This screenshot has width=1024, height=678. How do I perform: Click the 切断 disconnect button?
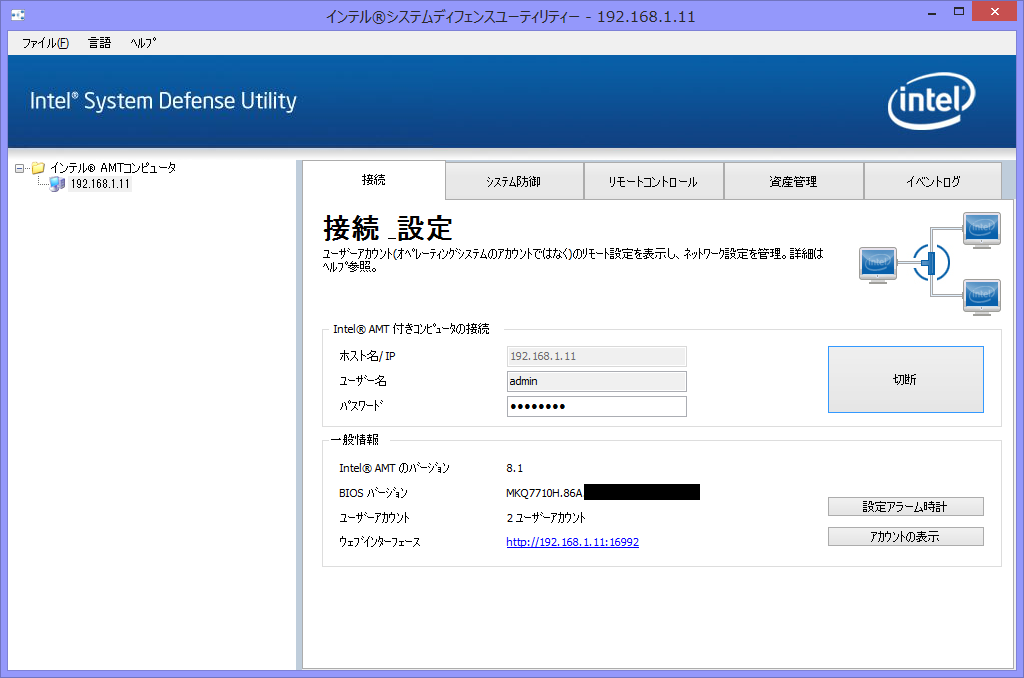click(x=905, y=379)
